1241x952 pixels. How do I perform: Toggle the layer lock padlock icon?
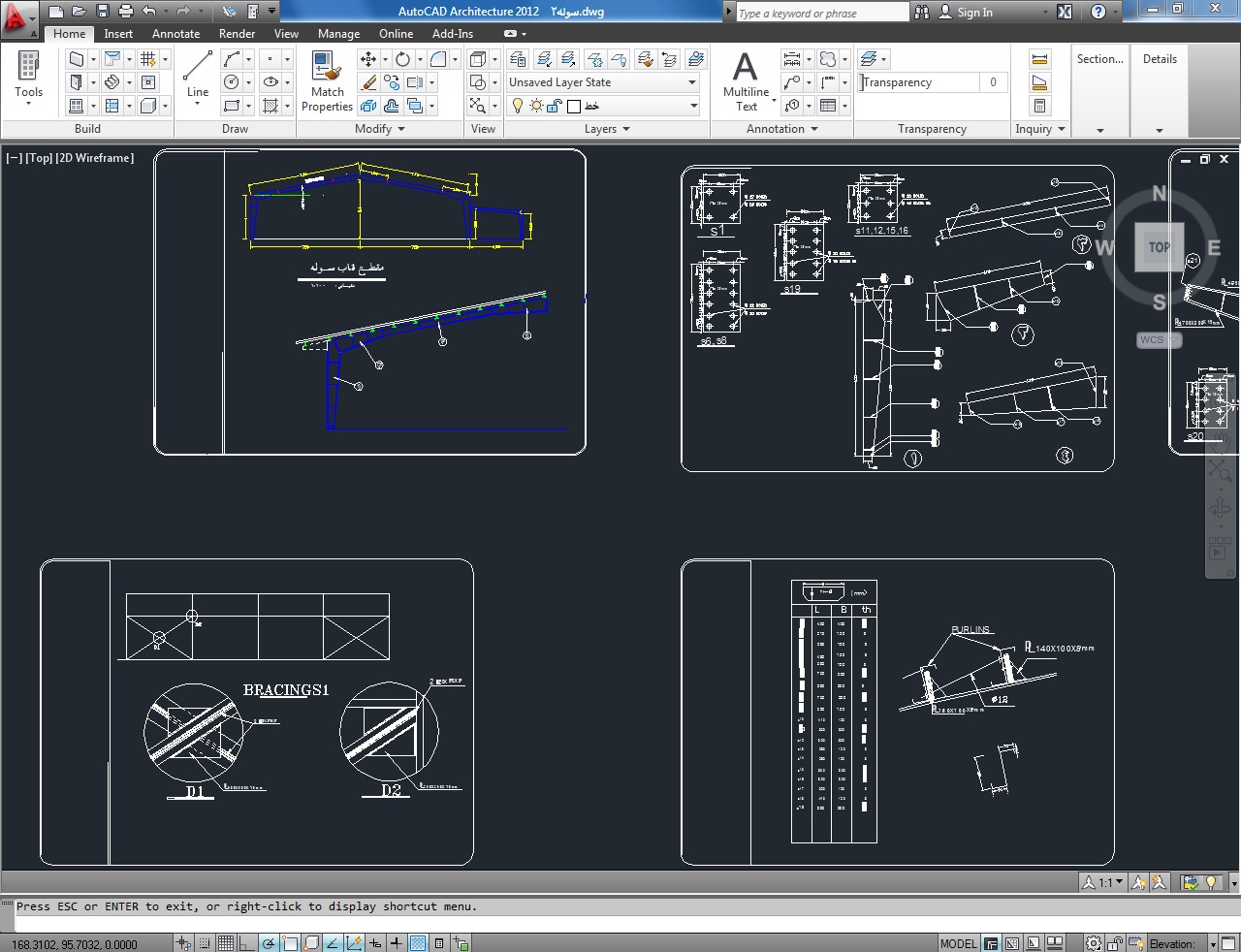coord(555,106)
